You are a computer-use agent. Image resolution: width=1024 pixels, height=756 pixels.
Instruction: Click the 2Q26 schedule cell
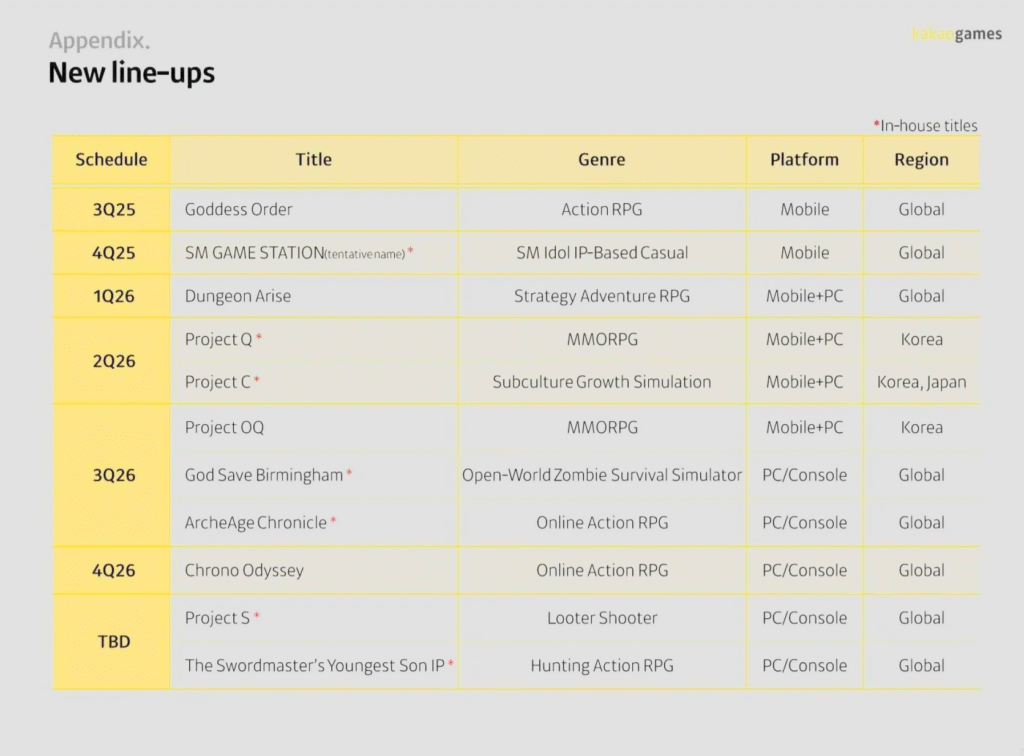[114, 361]
